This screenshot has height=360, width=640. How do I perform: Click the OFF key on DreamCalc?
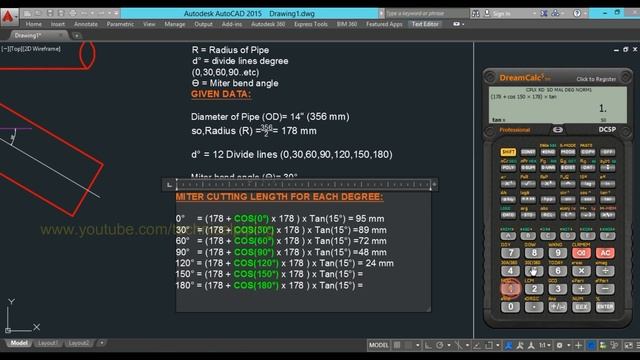coord(608,152)
